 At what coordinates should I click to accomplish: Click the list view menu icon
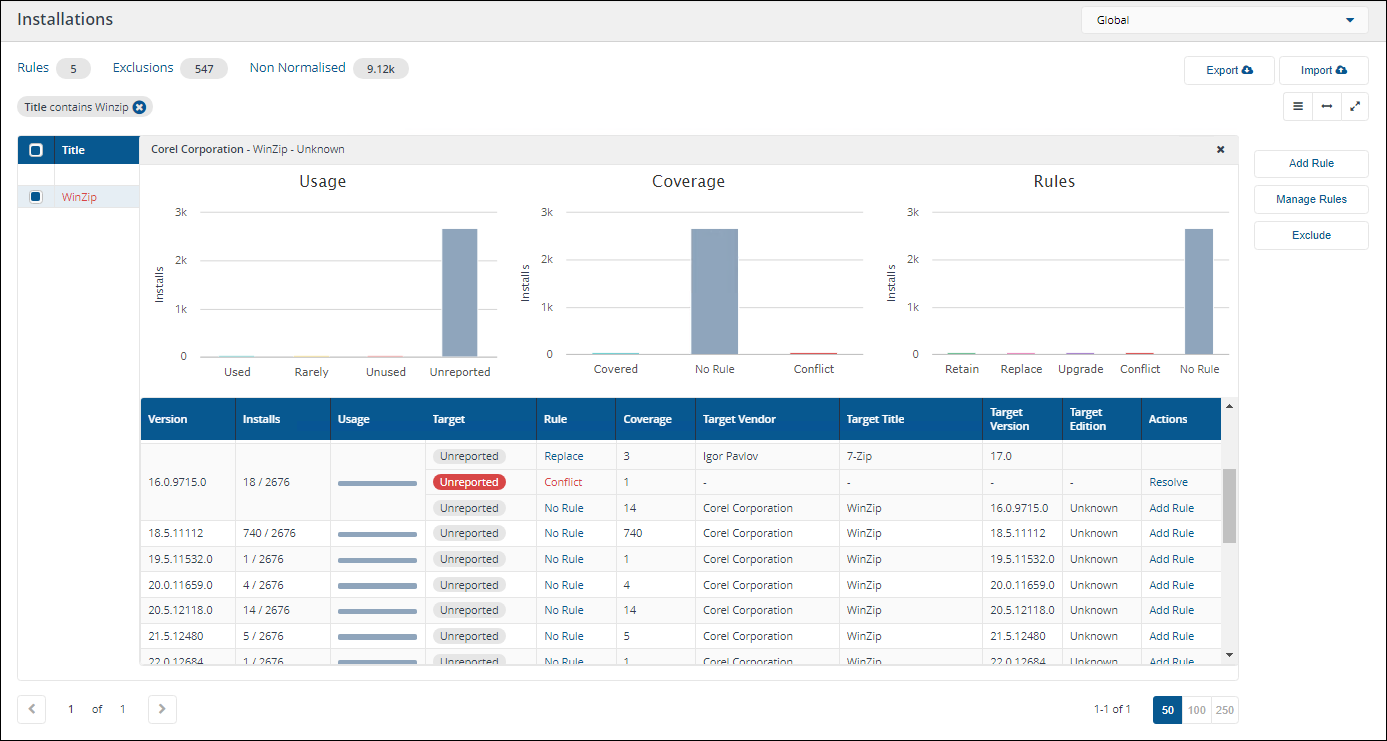[x=1298, y=106]
